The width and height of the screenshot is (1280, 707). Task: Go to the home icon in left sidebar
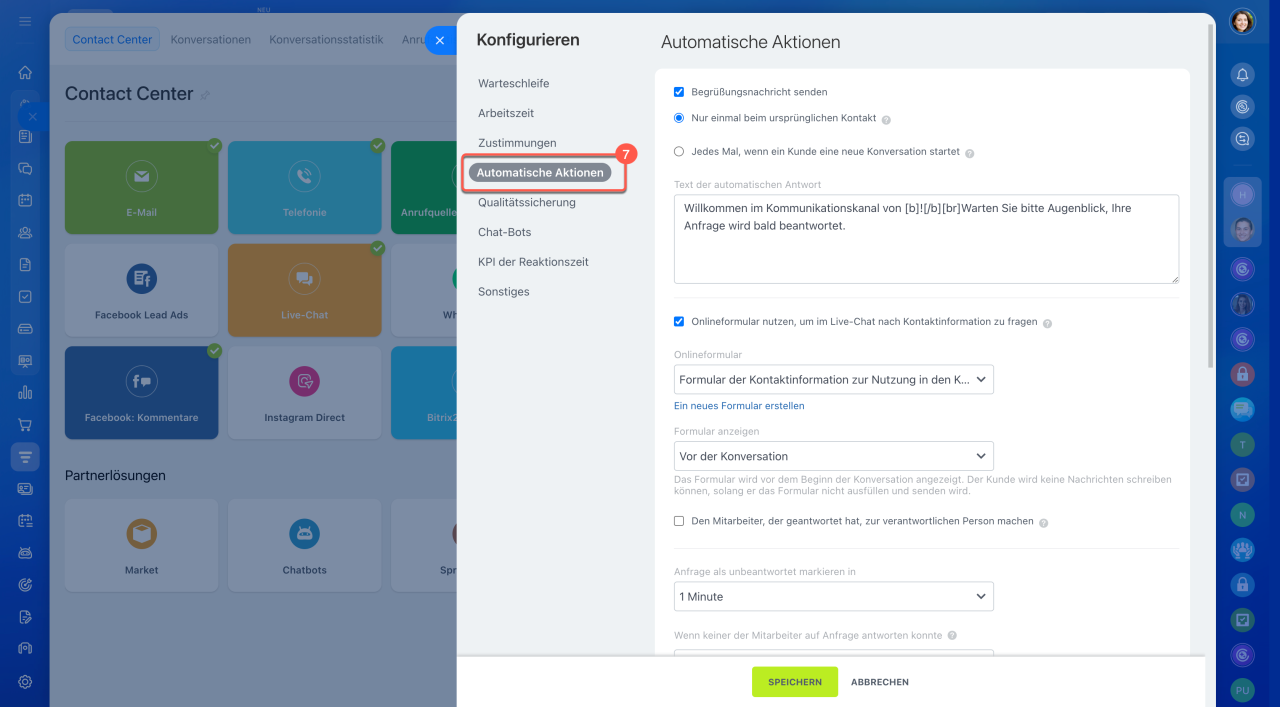(25, 72)
